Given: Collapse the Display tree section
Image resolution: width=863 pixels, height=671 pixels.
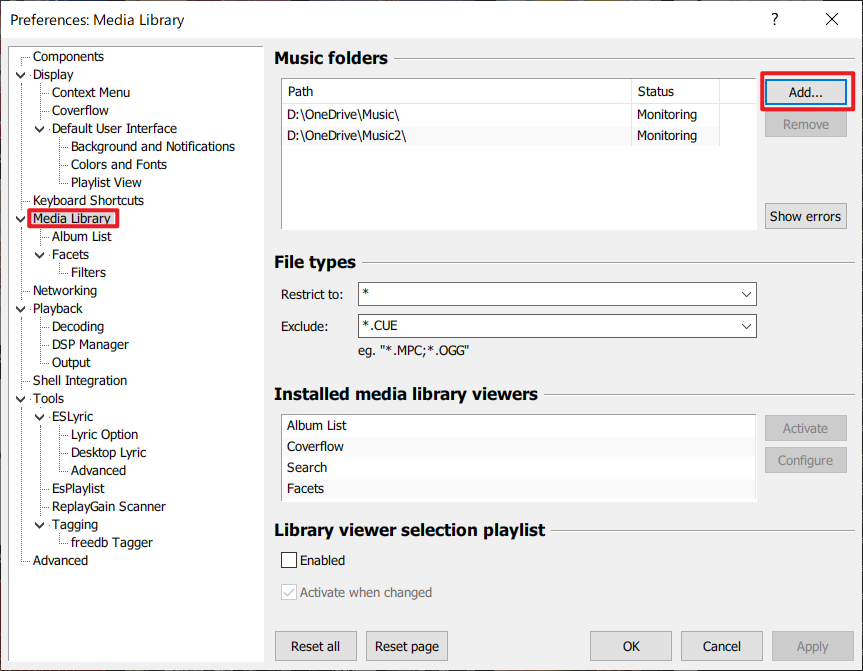Looking at the screenshot, I should point(20,74).
